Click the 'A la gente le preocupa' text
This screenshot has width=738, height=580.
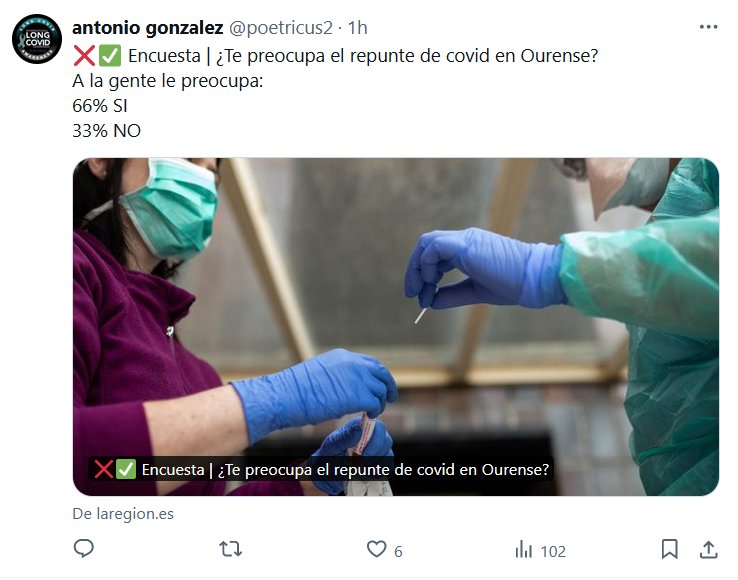168,81
